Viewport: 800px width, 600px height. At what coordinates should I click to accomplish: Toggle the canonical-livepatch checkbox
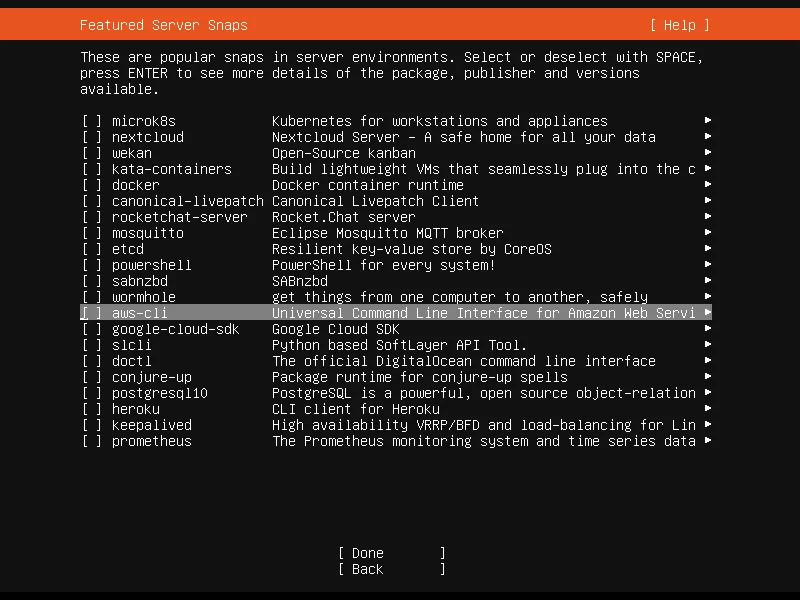coord(92,201)
